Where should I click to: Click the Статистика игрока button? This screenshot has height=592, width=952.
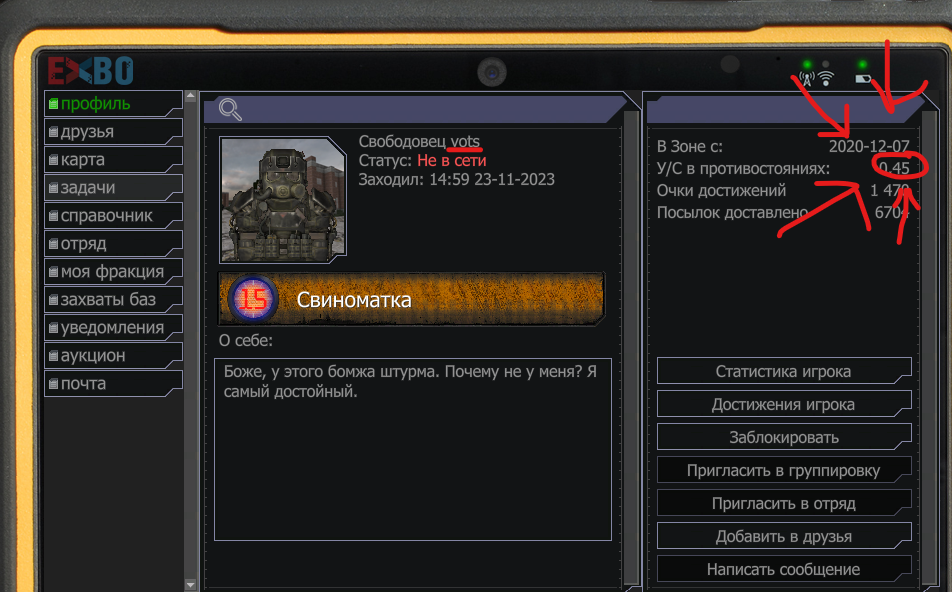784,371
